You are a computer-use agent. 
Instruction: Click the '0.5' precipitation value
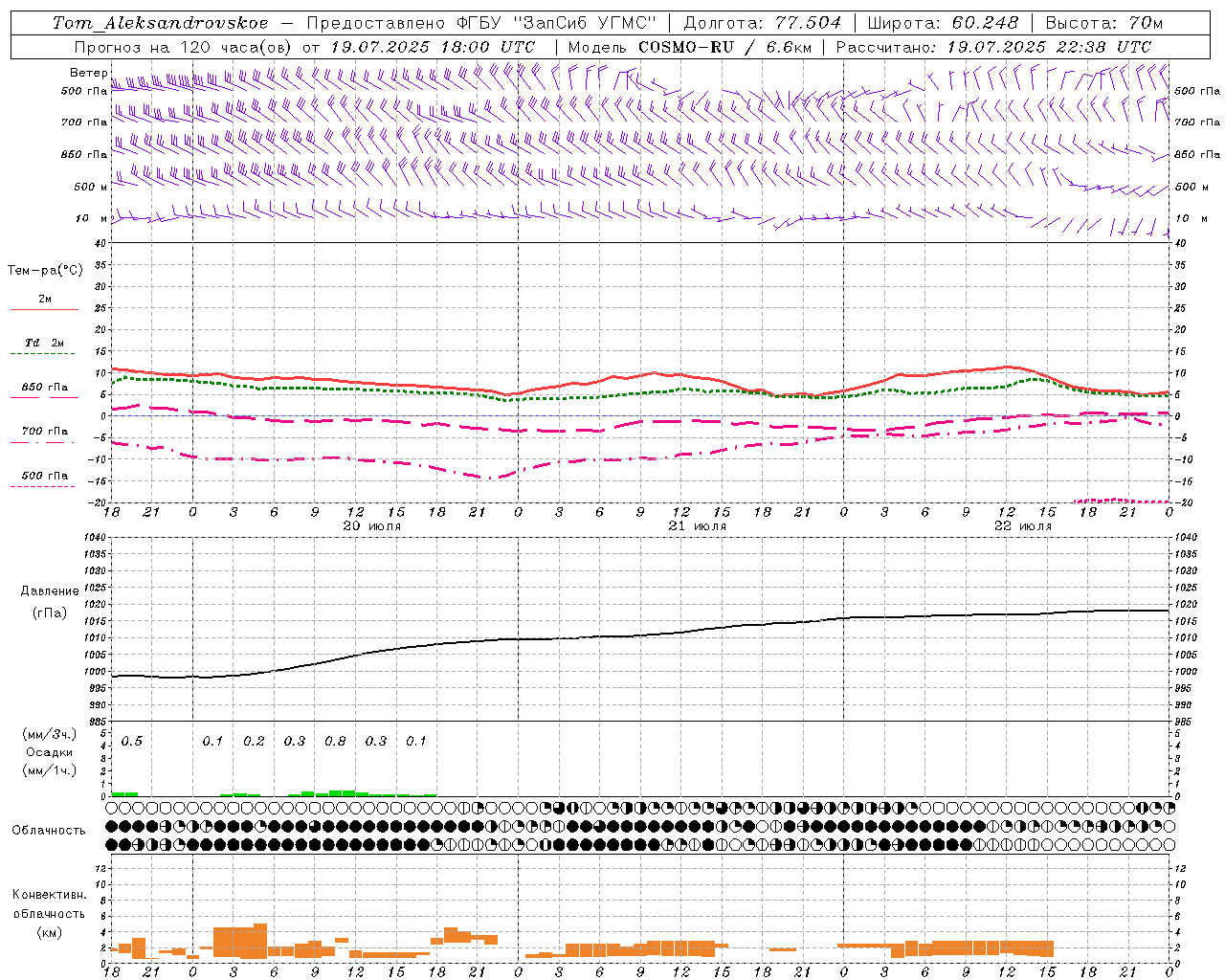point(132,741)
